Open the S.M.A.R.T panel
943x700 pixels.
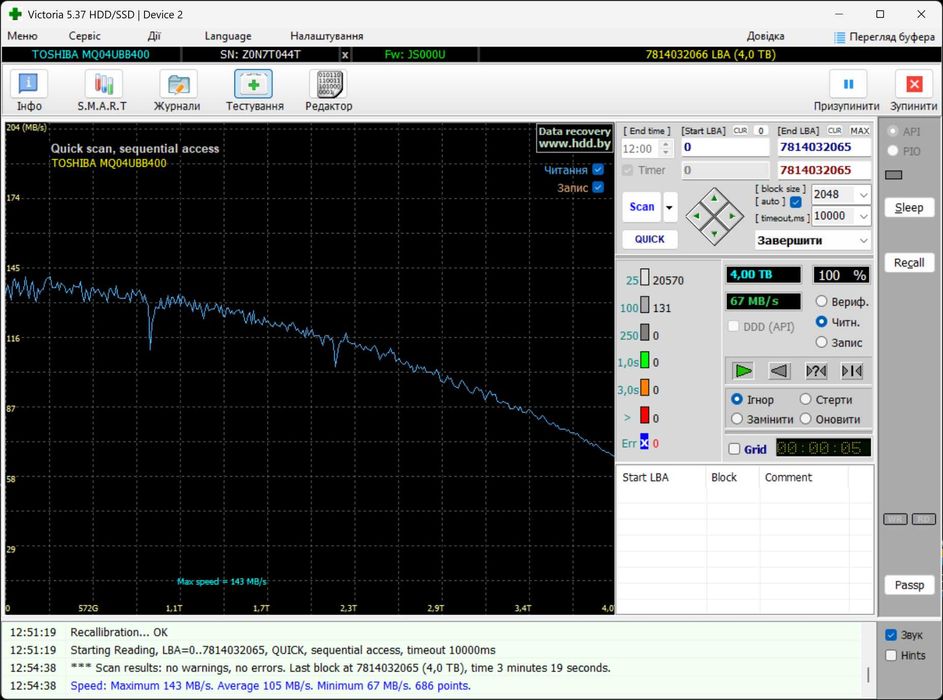[102, 86]
